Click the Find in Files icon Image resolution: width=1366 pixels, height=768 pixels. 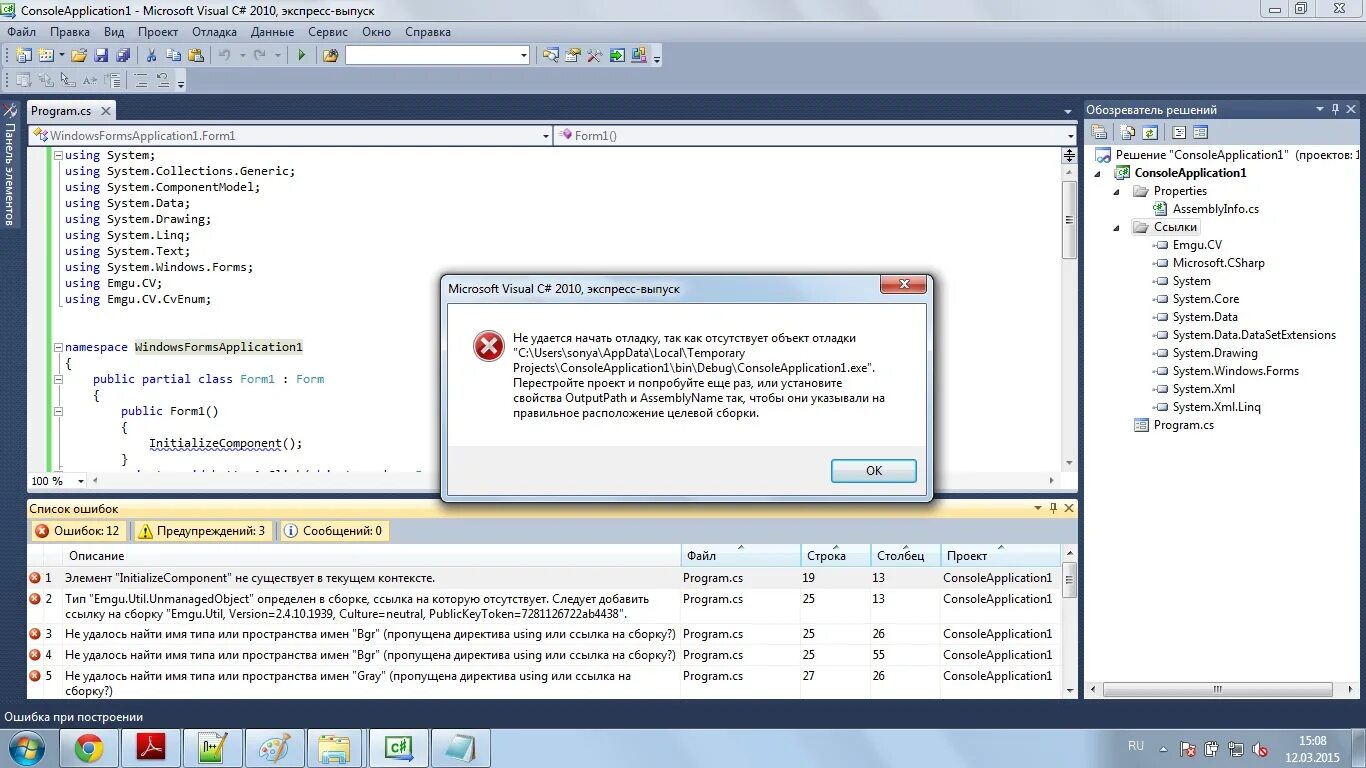click(330, 55)
